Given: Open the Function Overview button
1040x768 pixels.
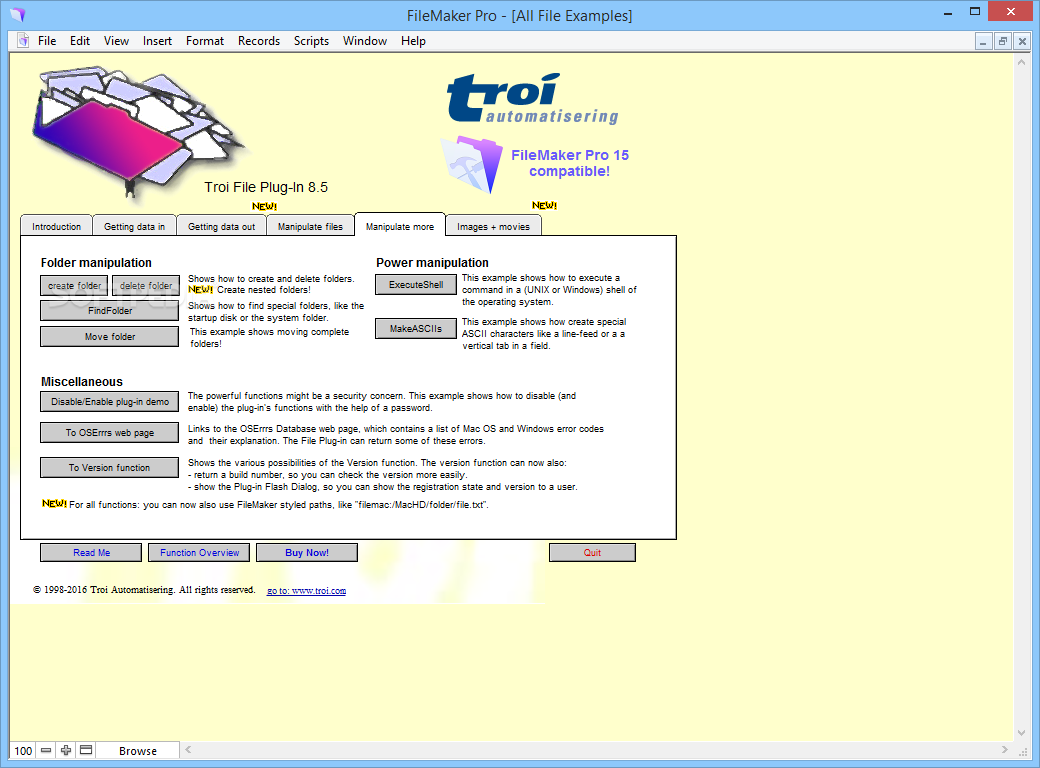Looking at the screenshot, I should coord(199,552).
